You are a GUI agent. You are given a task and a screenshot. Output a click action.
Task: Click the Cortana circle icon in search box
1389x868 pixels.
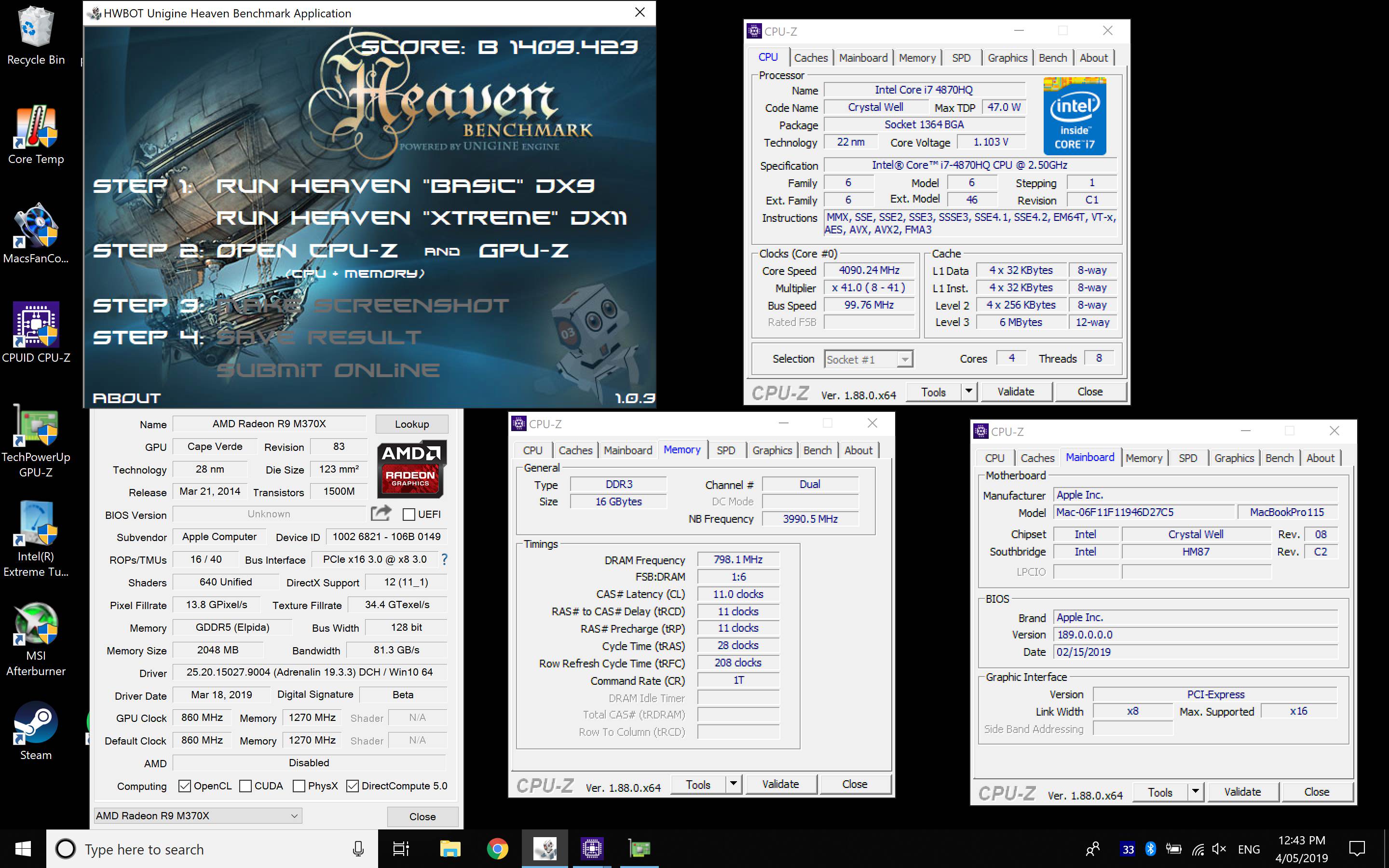(x=66, y=849)
